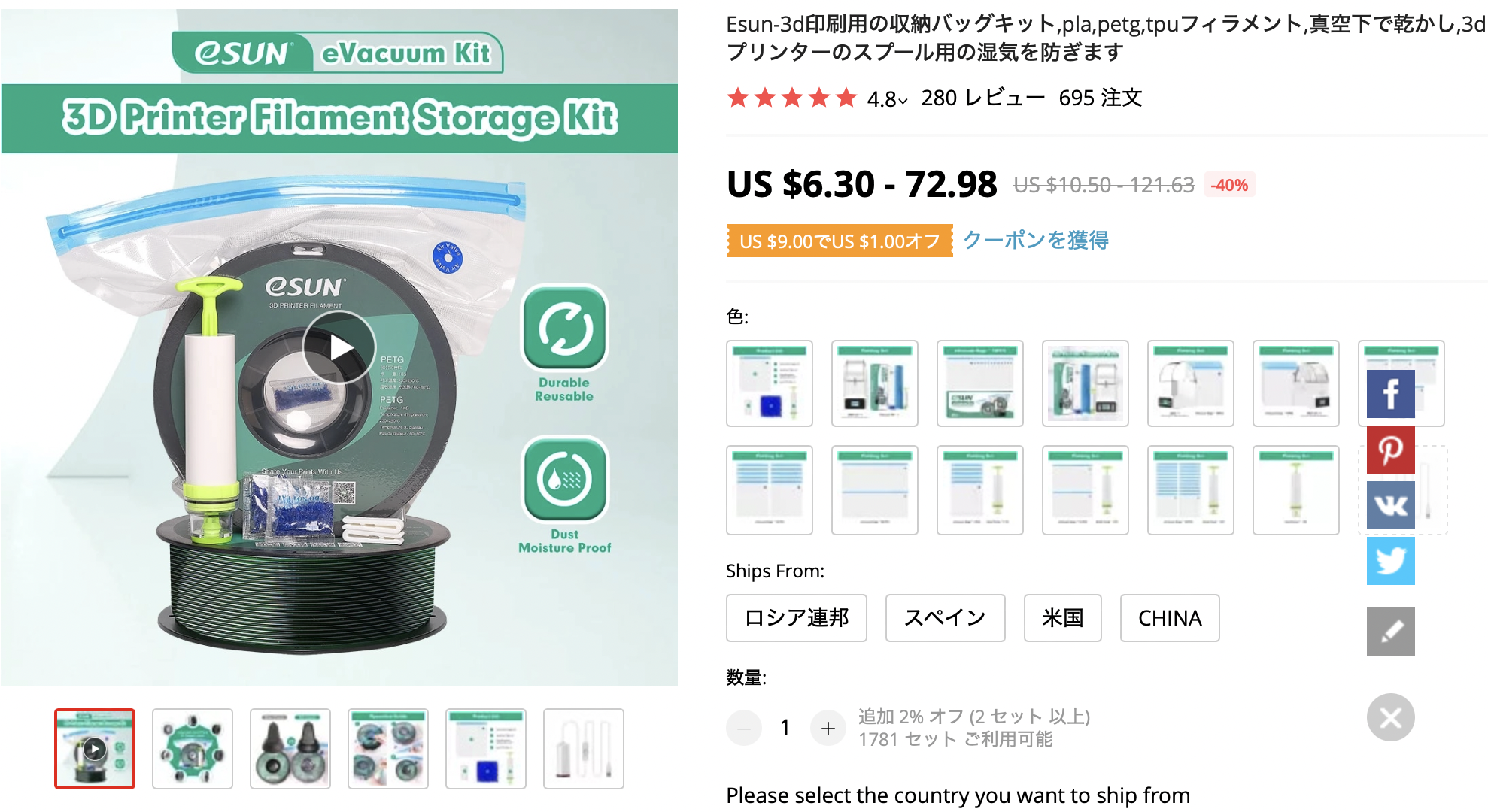The height and width of the screenshot is (812, 1488).
Task: Share the product on Facebook
Action: [1390, 394]
